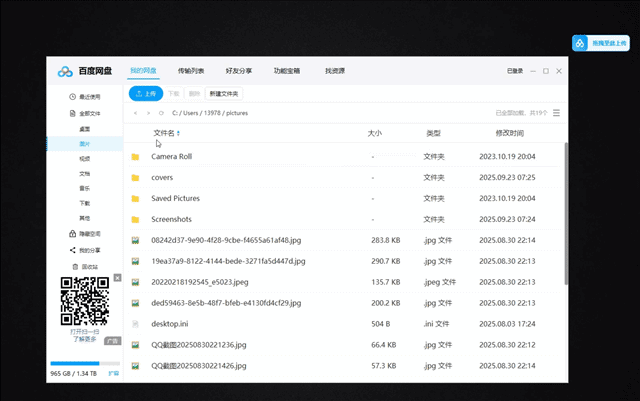The width and height of the screenshot is (640, 401).
Task: Click the 了解更多 link under QR code
Action: point(84,339)
